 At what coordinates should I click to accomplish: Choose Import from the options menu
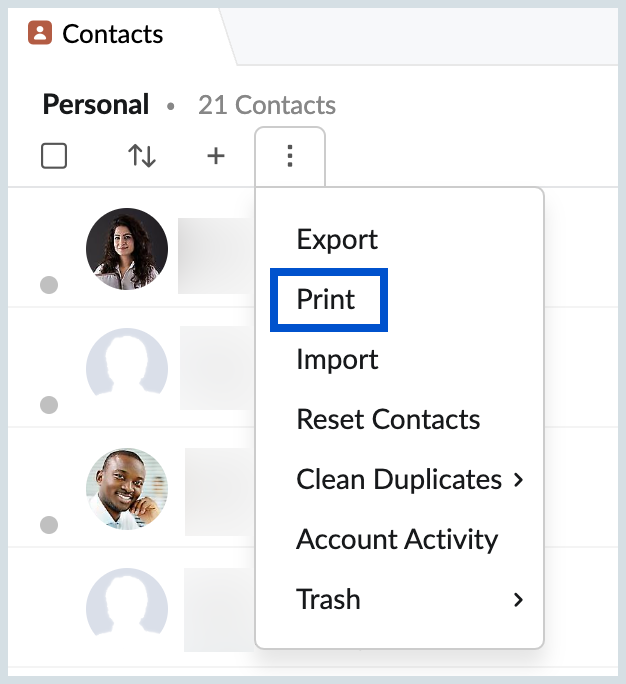point(337,360)
